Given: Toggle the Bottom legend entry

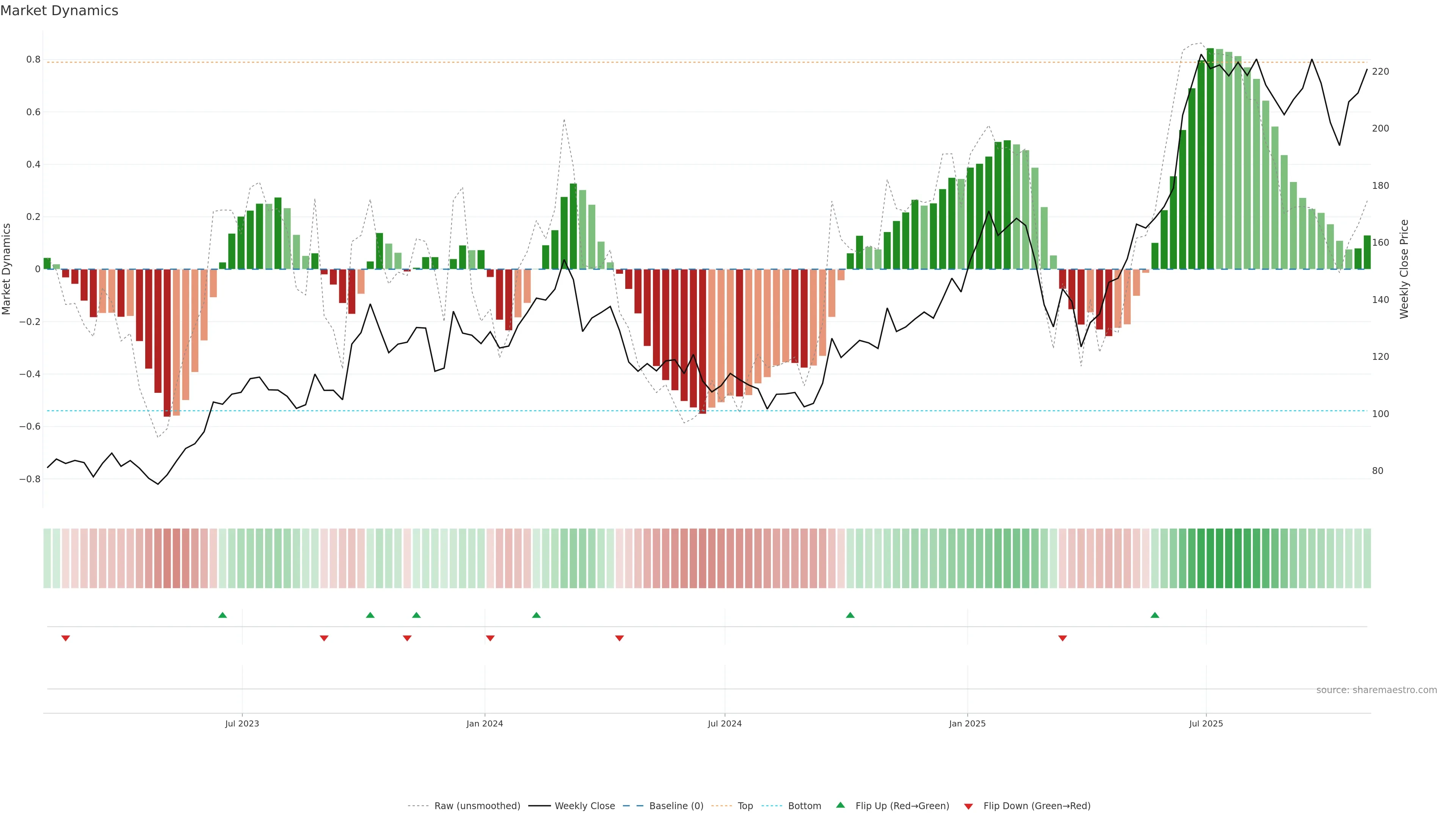Looking at the screenshot, I should [804, 806].
